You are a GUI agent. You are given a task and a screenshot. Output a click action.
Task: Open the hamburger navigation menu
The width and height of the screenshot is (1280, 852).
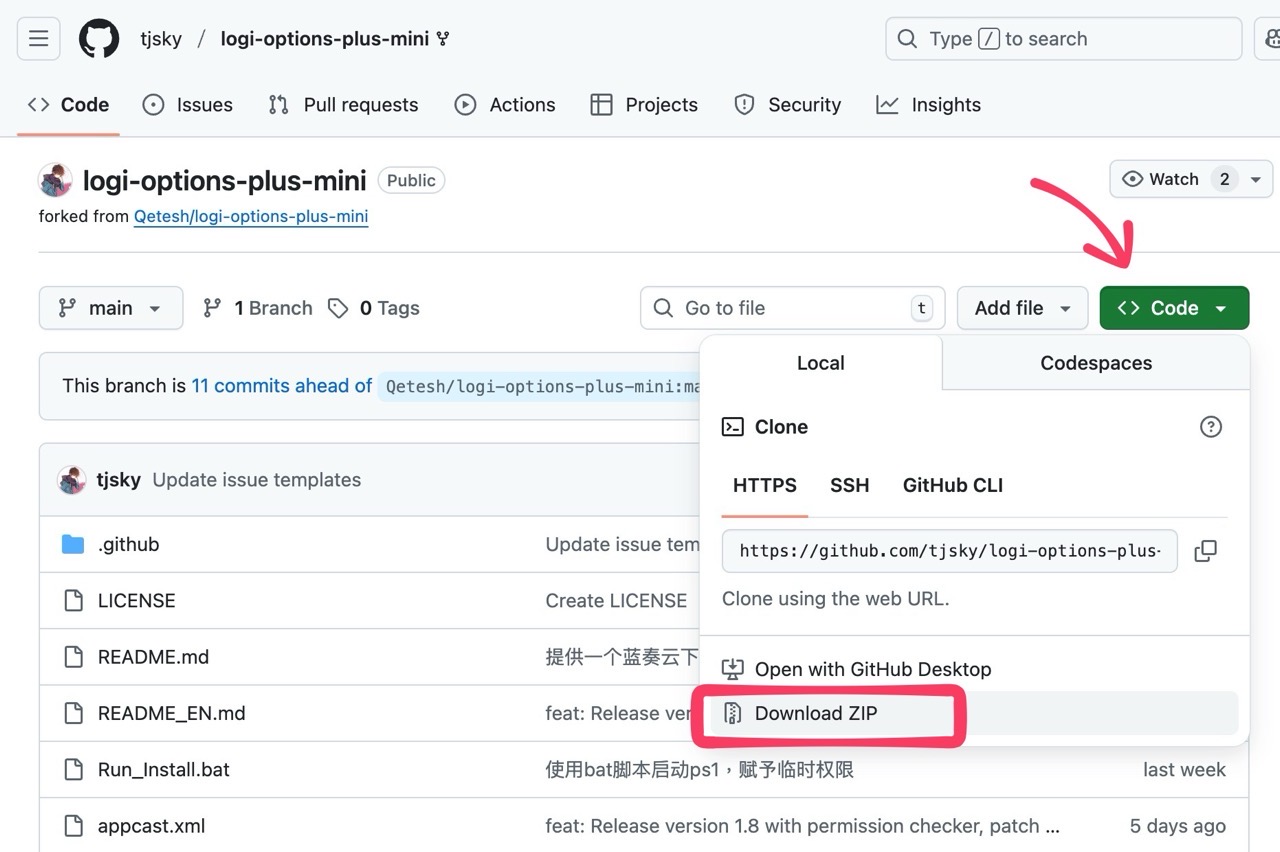tap(38, 39)
